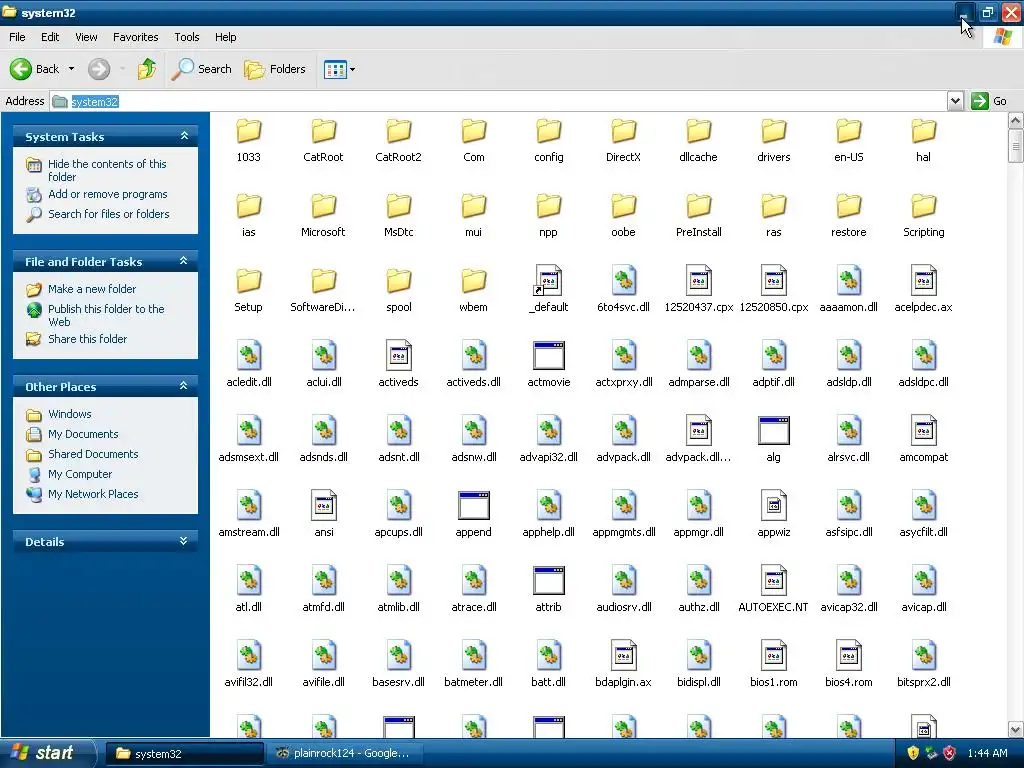1024x768 pixels.
Task: Select the activeds file icon without extension
Action: [398, 356]
